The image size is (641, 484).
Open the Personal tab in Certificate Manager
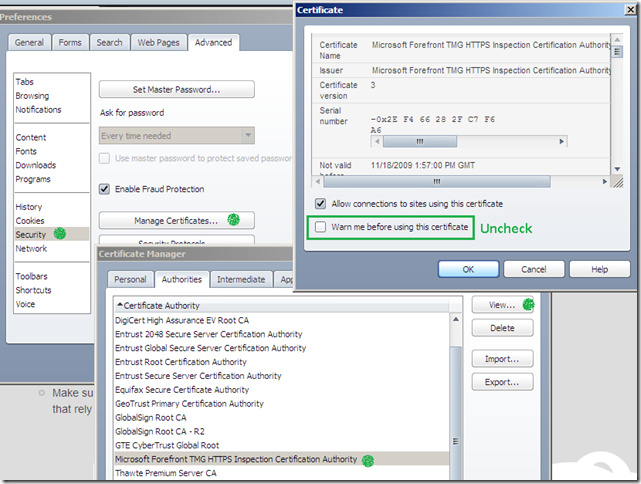(130, 280)
